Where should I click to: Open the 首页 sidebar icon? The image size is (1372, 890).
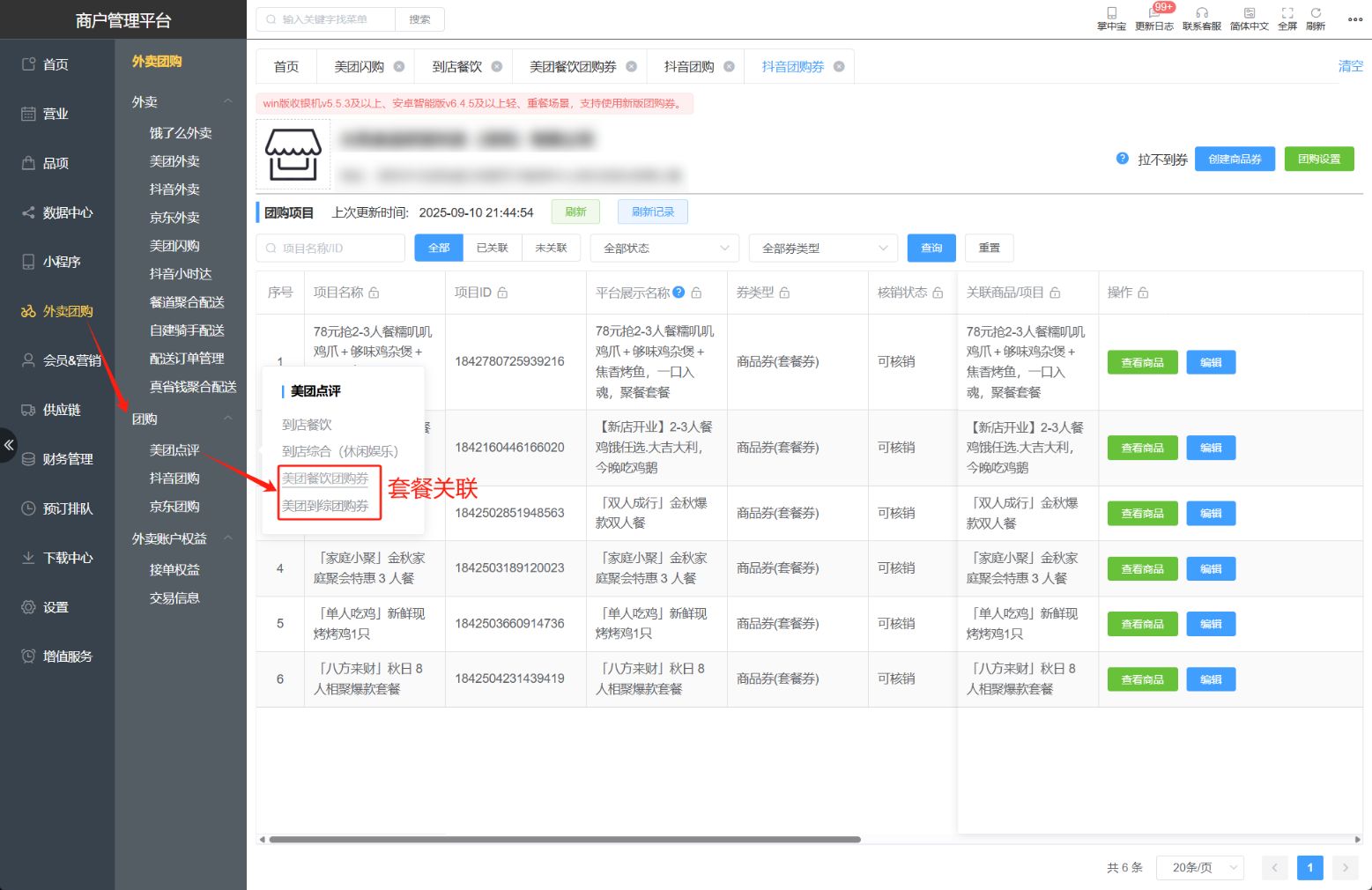click(28, 64)
